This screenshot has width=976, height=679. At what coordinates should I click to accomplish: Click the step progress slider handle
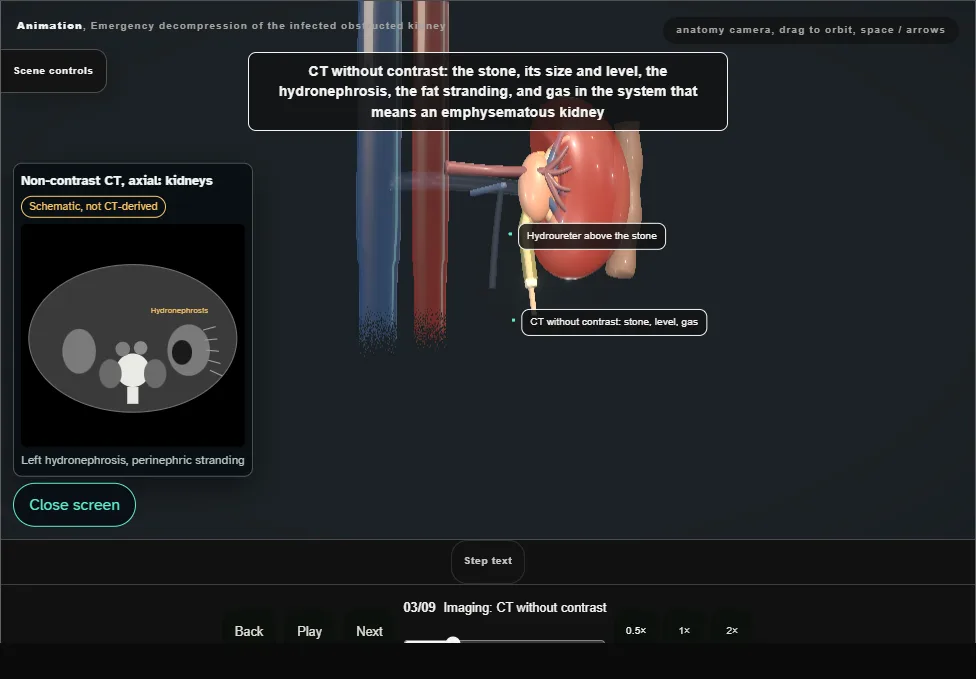pyautogui.click(x=453, y=640)
